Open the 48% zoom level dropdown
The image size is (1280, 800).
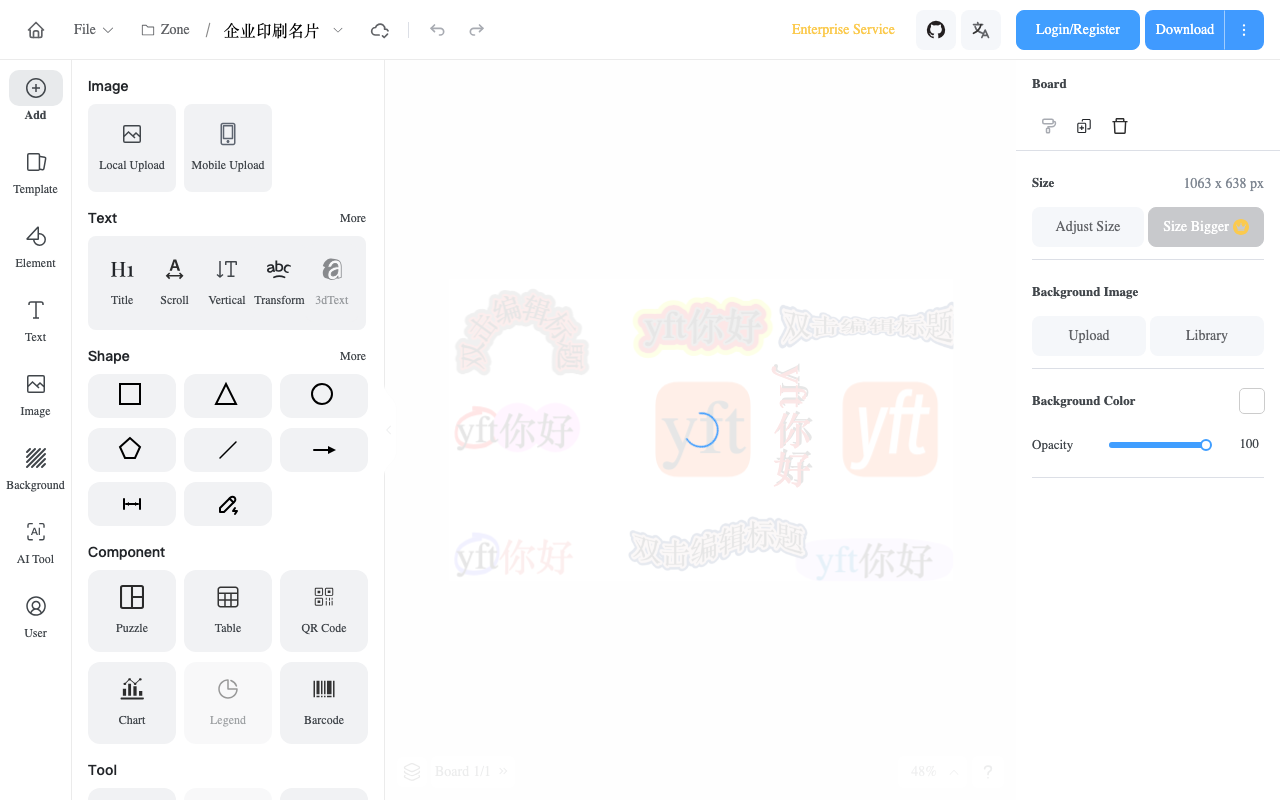click(x=935, y=771)
